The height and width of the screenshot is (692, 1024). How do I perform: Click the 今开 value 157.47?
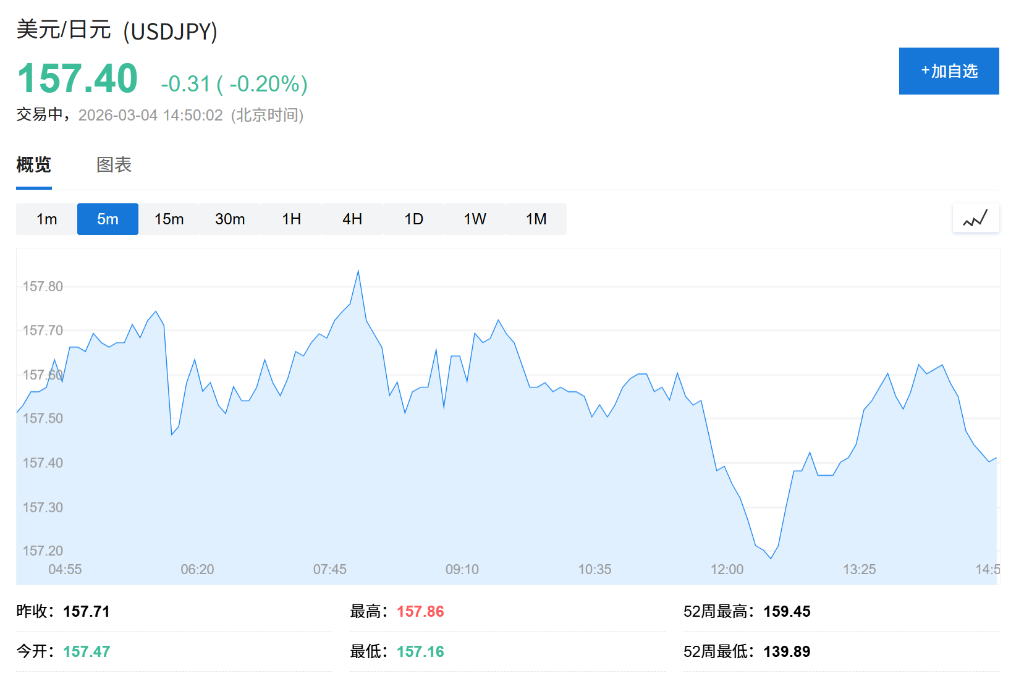(x=86, y=652)
